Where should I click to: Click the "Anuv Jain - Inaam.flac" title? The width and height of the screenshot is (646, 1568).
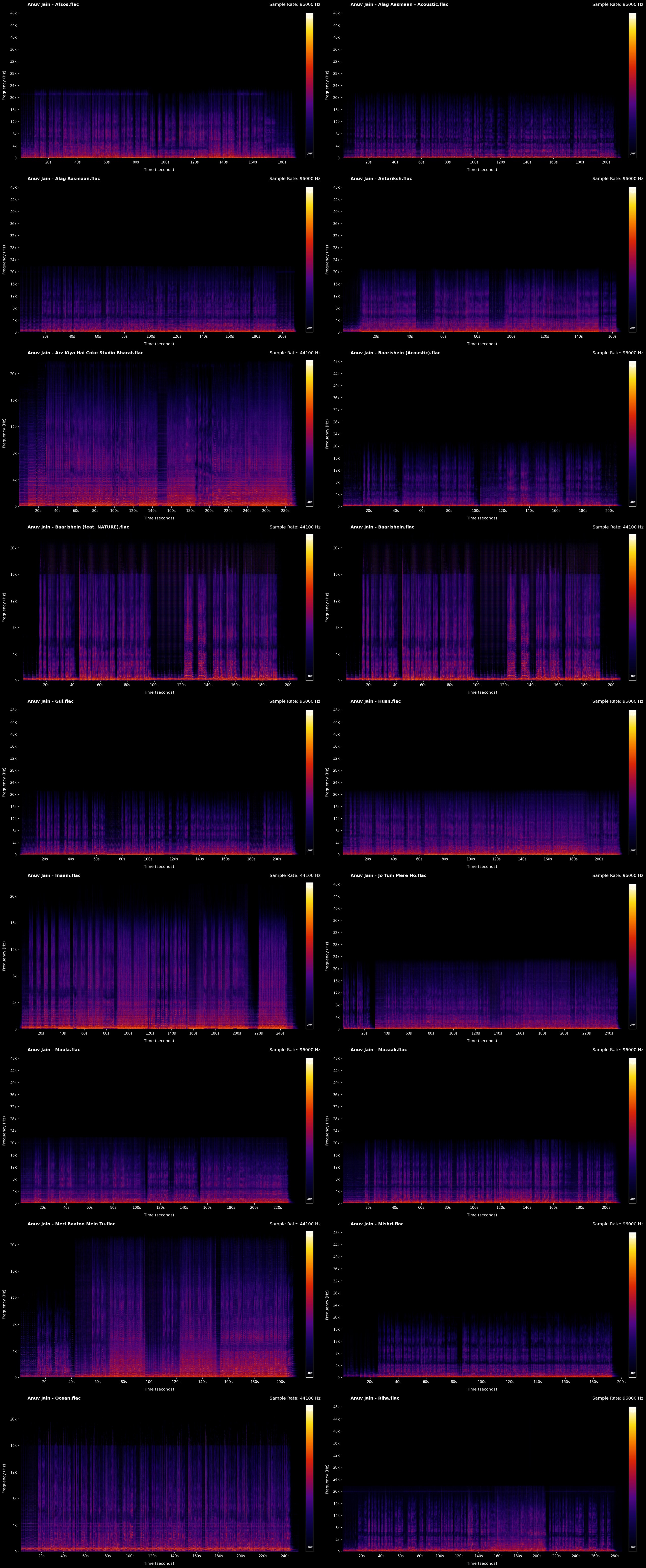coord(54,875)
